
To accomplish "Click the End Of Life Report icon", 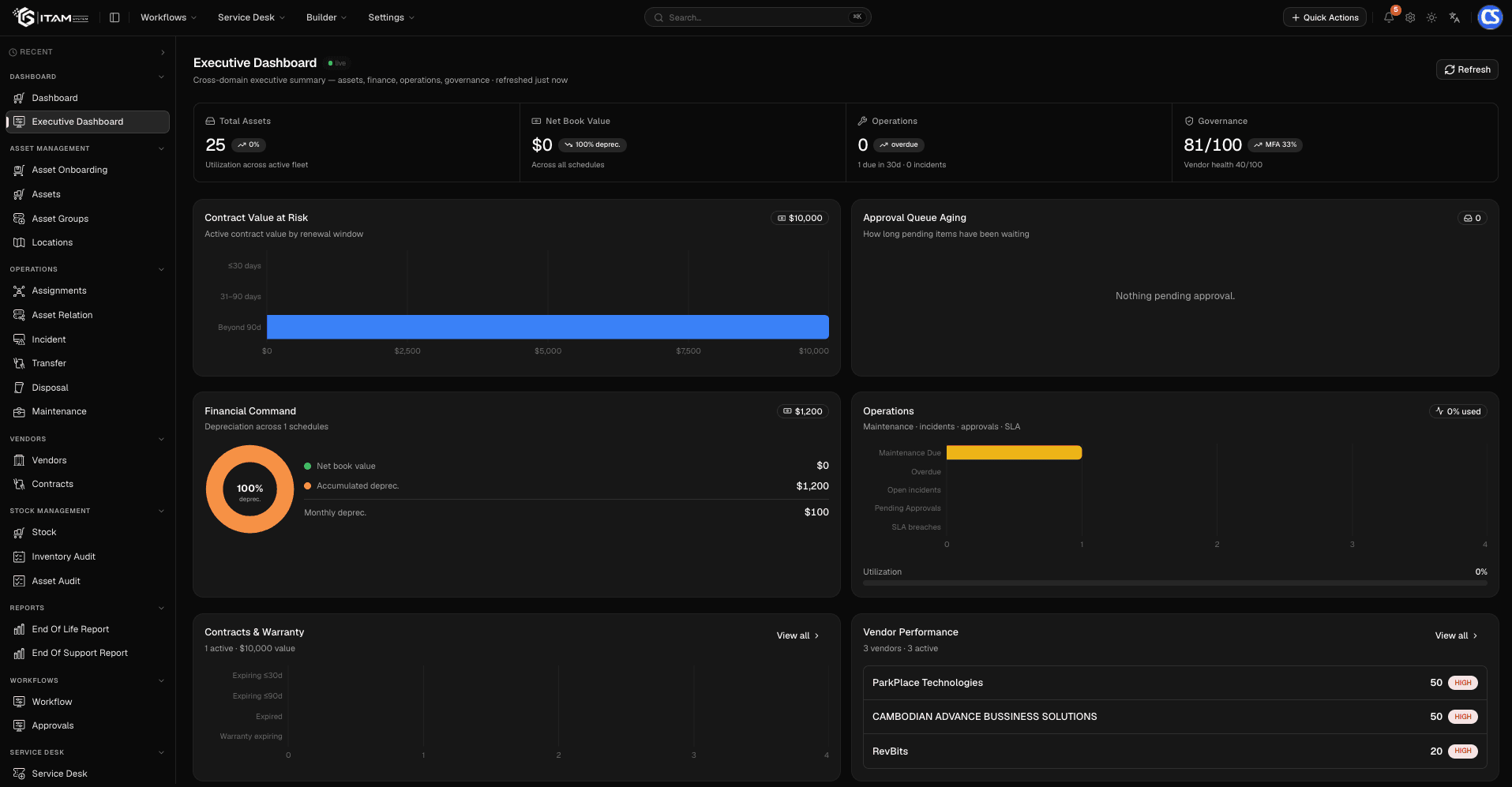I will [x=19, y=629].
